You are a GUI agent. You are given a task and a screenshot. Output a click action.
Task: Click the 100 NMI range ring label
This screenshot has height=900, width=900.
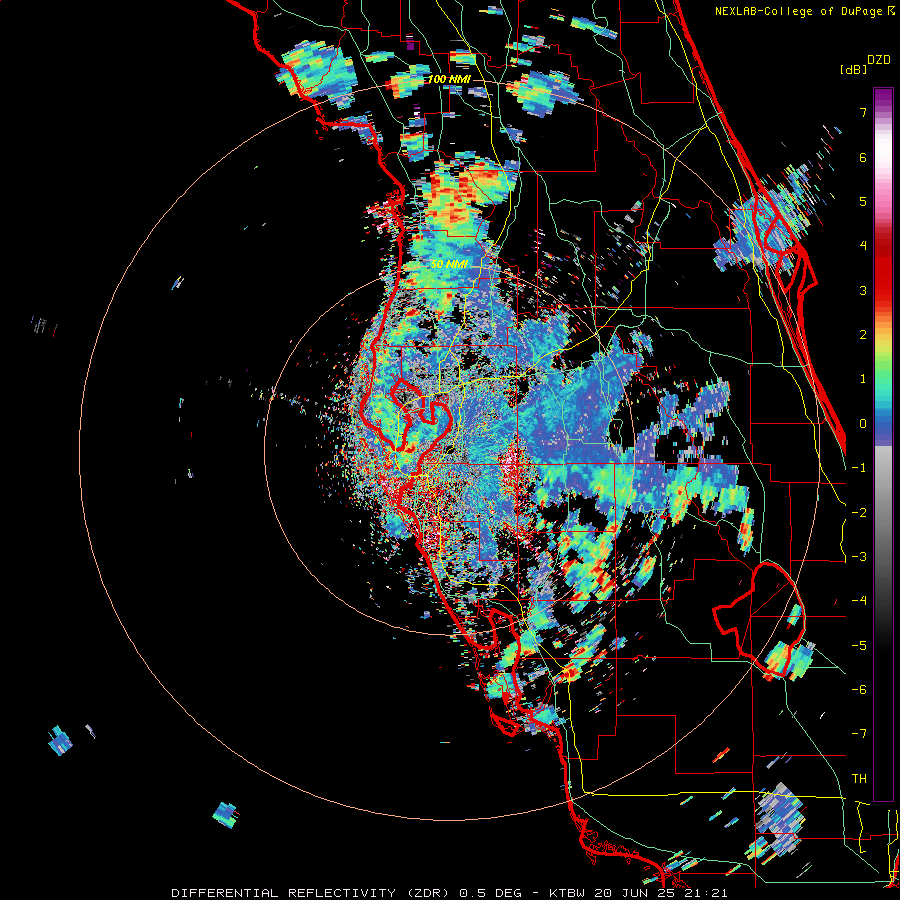449,79
